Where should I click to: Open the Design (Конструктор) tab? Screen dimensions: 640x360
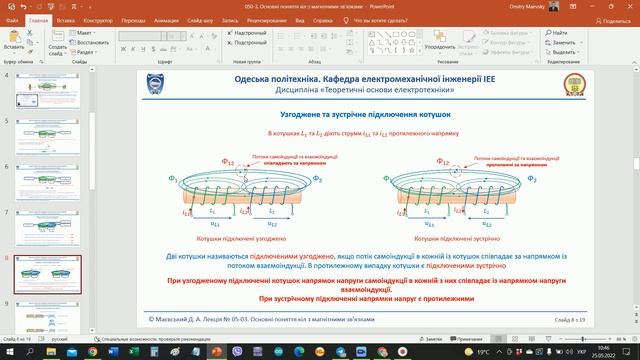(98, 20)
